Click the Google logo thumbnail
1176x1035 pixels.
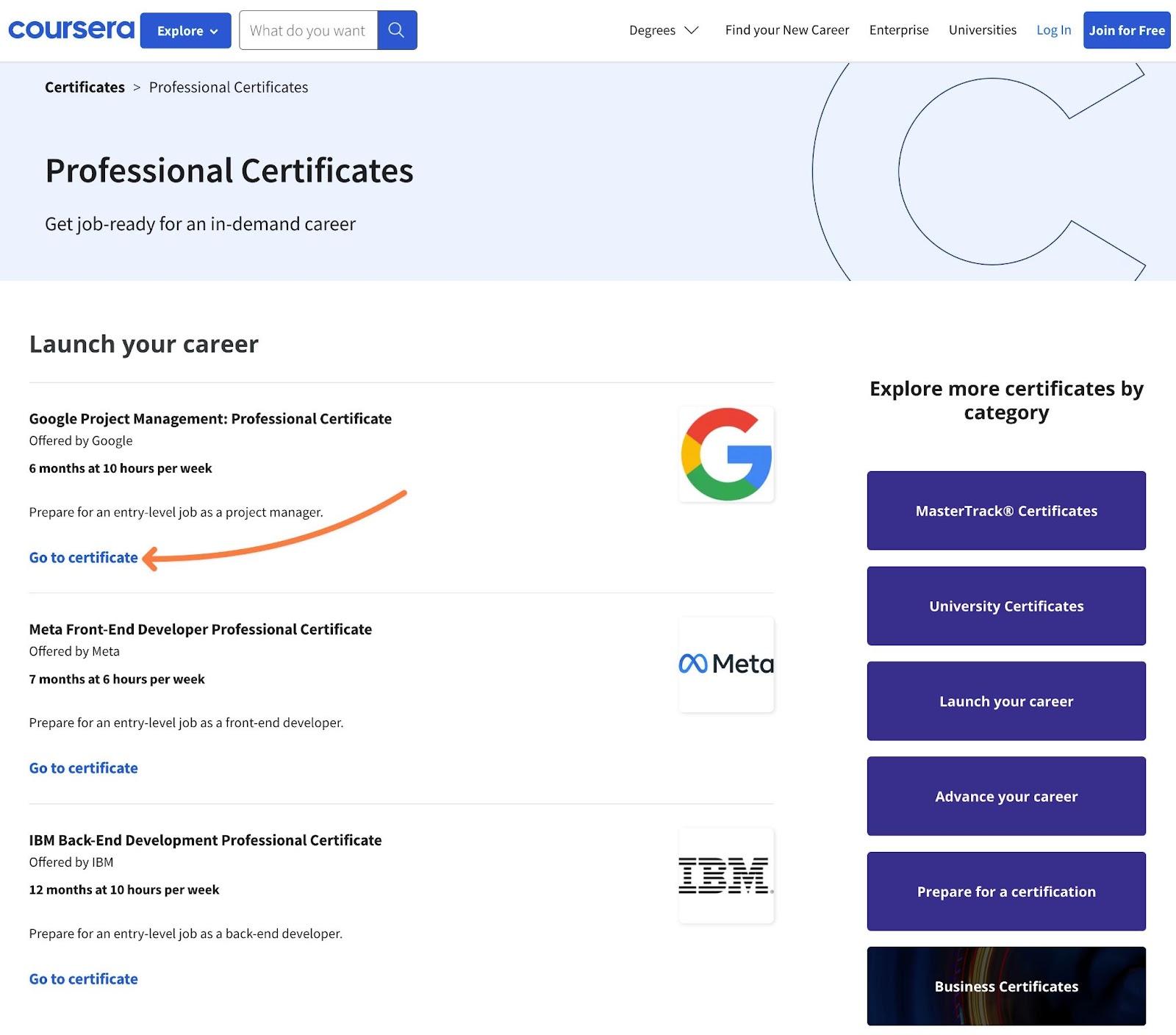pyautogui.click(x=726, y=454)
